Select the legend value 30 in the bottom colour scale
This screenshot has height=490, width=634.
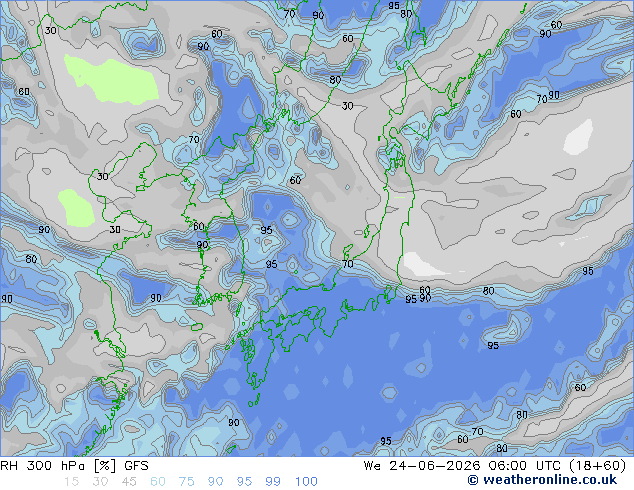(x=100, y=482)
